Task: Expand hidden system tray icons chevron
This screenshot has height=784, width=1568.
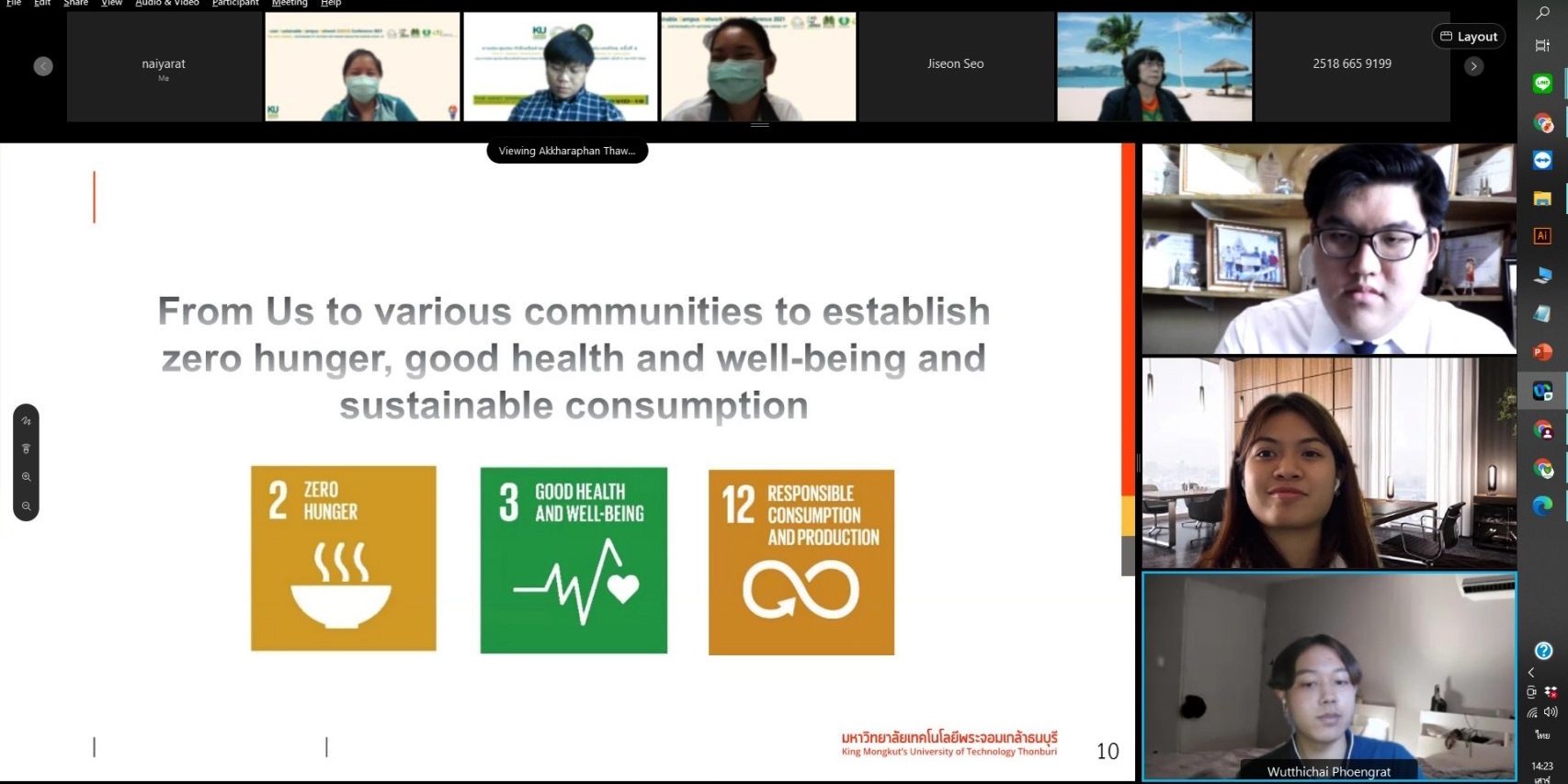Action: [1531, 673]
